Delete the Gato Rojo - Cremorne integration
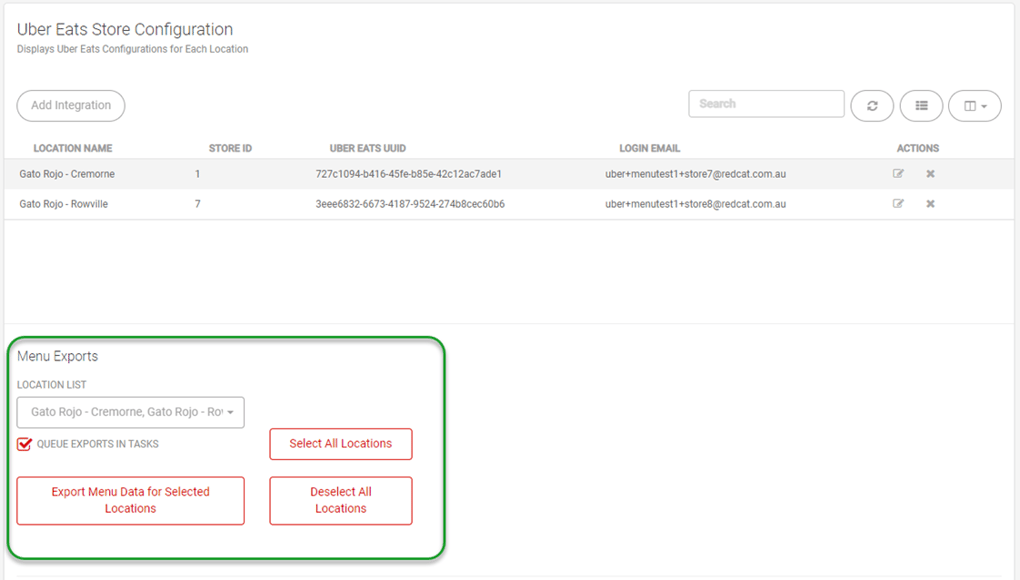This screenshot has width=1020, height=580. [930, 174]
